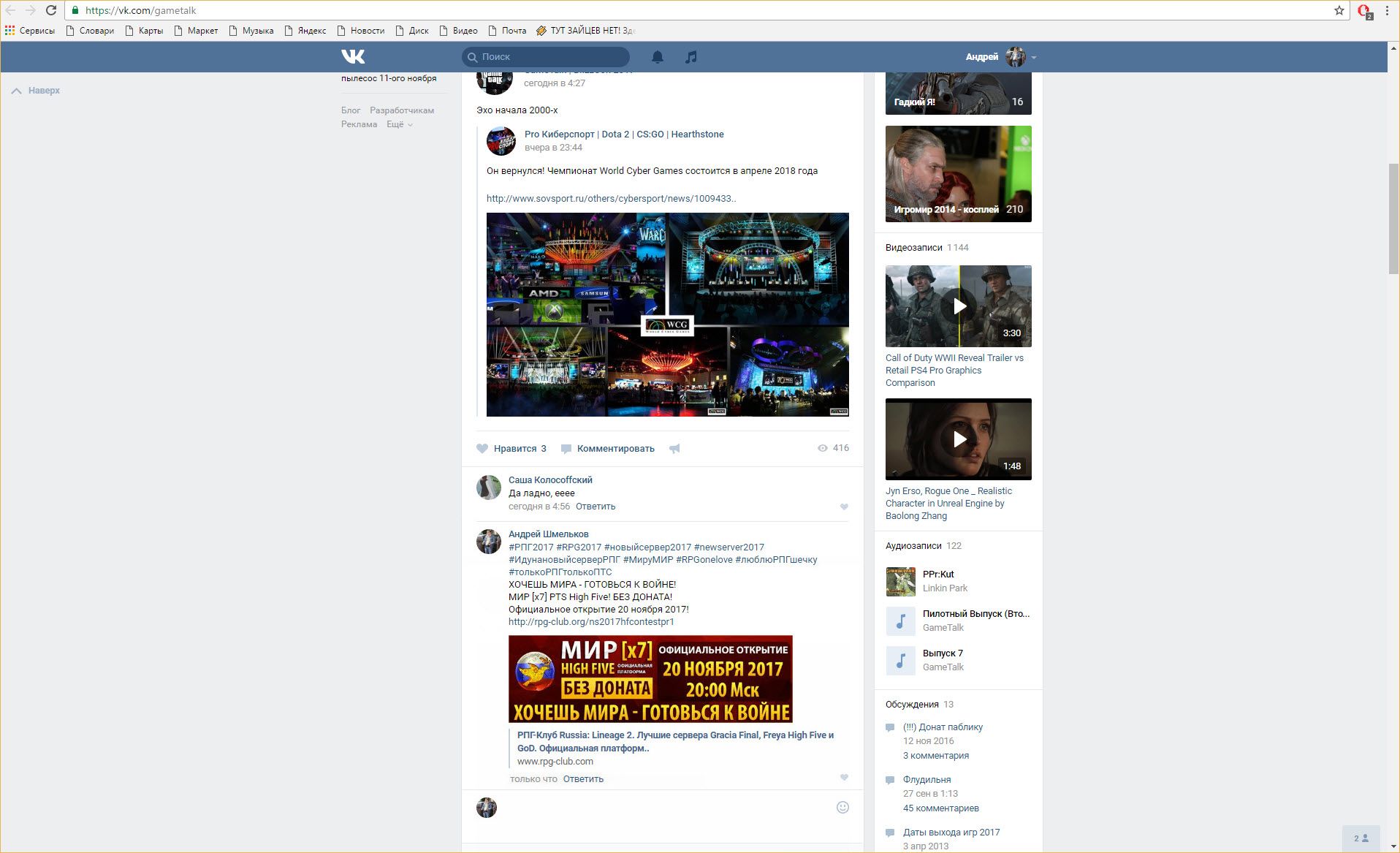Open Аудиозаписи section header
The height and width of the screenshot is (853, 1400).
pos(913,546)
